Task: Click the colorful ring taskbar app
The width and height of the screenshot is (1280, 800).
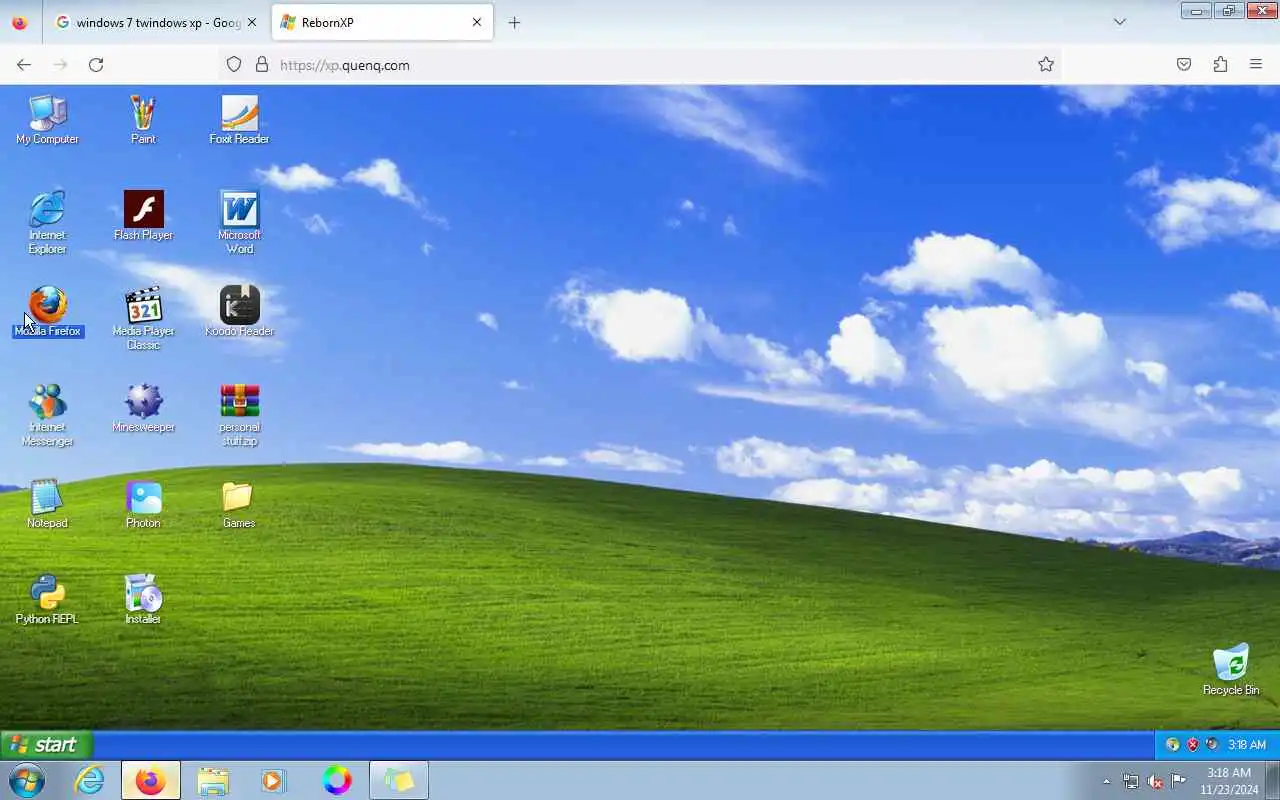Action: tap(337, 780)
